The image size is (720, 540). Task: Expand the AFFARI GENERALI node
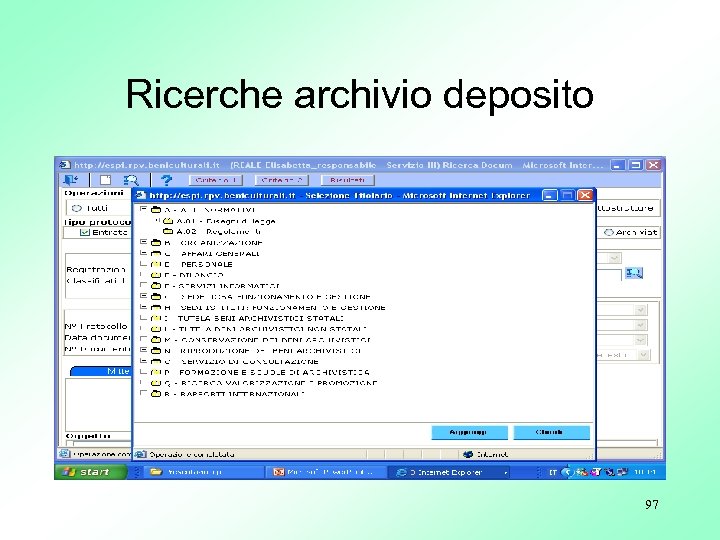pyautogui.click(x=144, y=253)
